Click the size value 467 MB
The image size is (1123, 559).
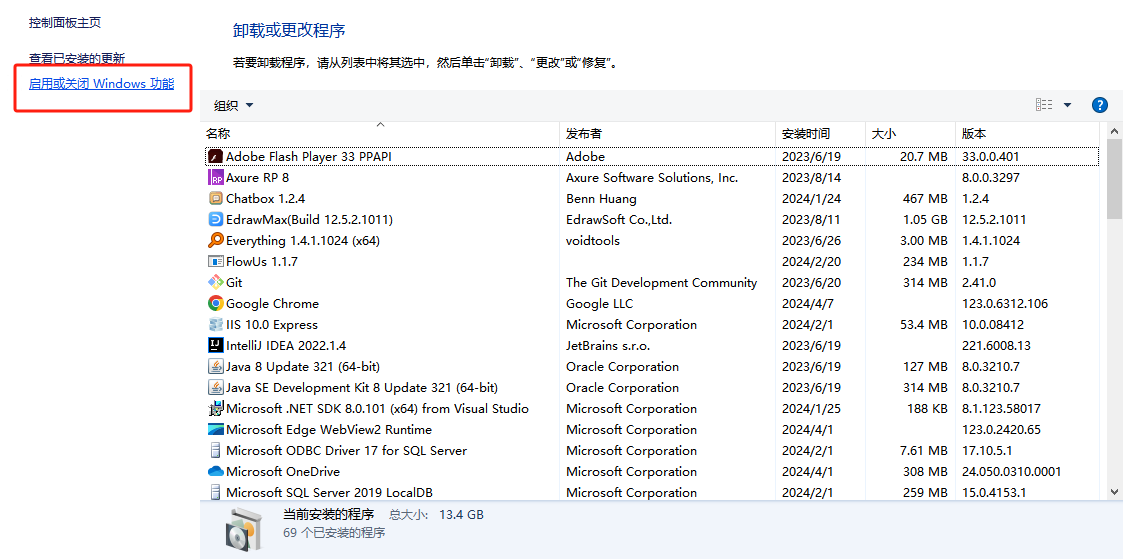(x=925, y=198)
